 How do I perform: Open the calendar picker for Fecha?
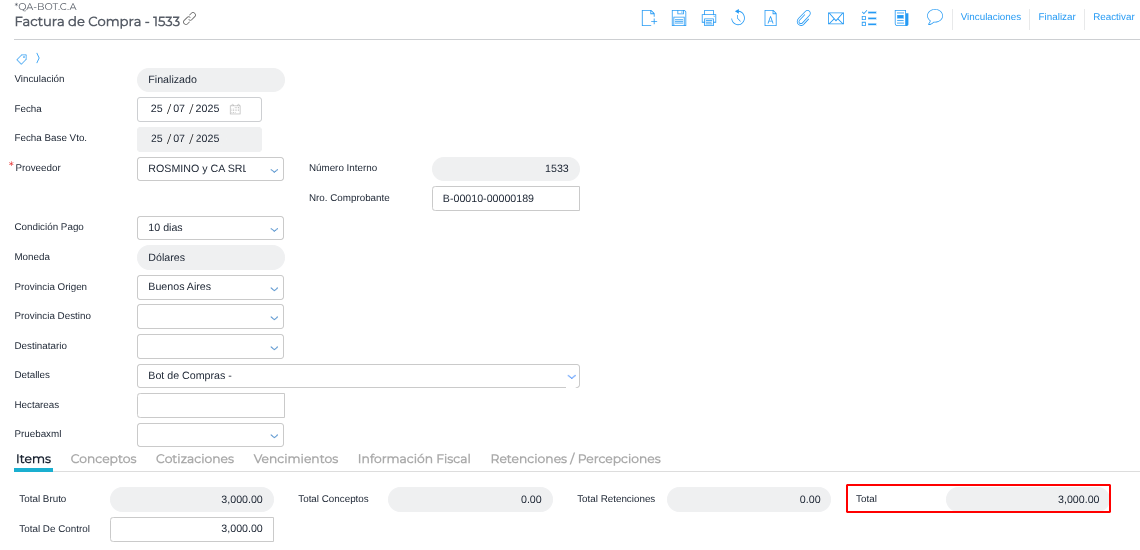coord(236,109)
